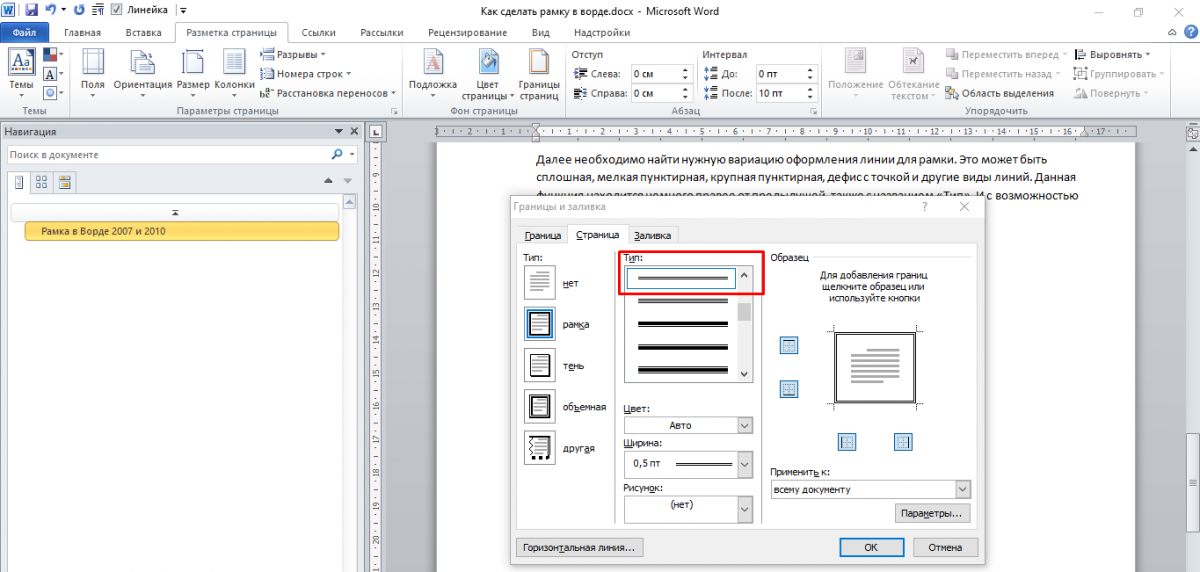1200x572 pixels.
Task: Switch navigation pane to page thumbnails view
Action: [41, 181]
